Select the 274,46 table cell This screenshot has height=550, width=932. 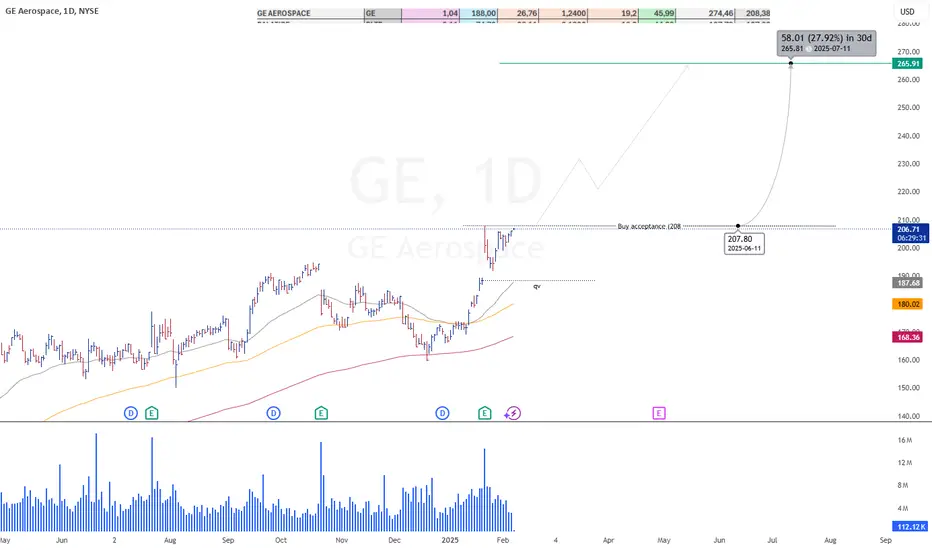(x=706, y=13)
